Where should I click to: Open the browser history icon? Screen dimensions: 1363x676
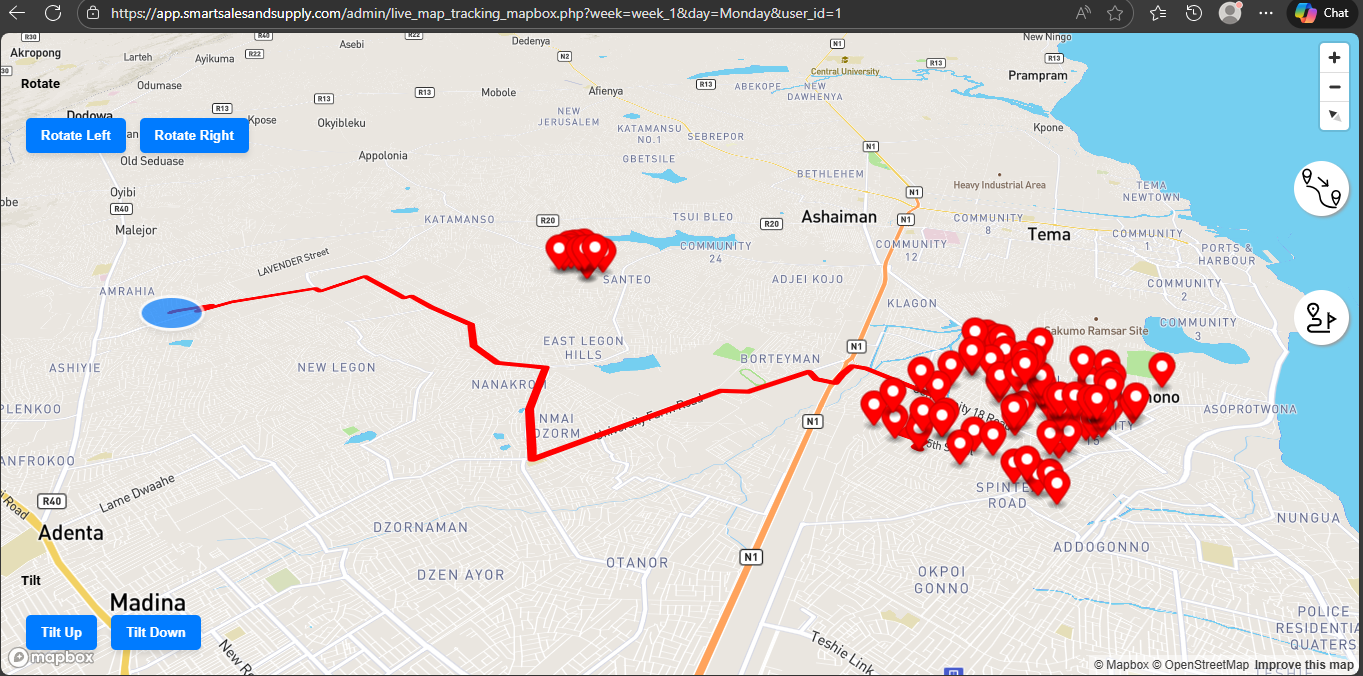pyautogui.click(x=1192, y=13)
